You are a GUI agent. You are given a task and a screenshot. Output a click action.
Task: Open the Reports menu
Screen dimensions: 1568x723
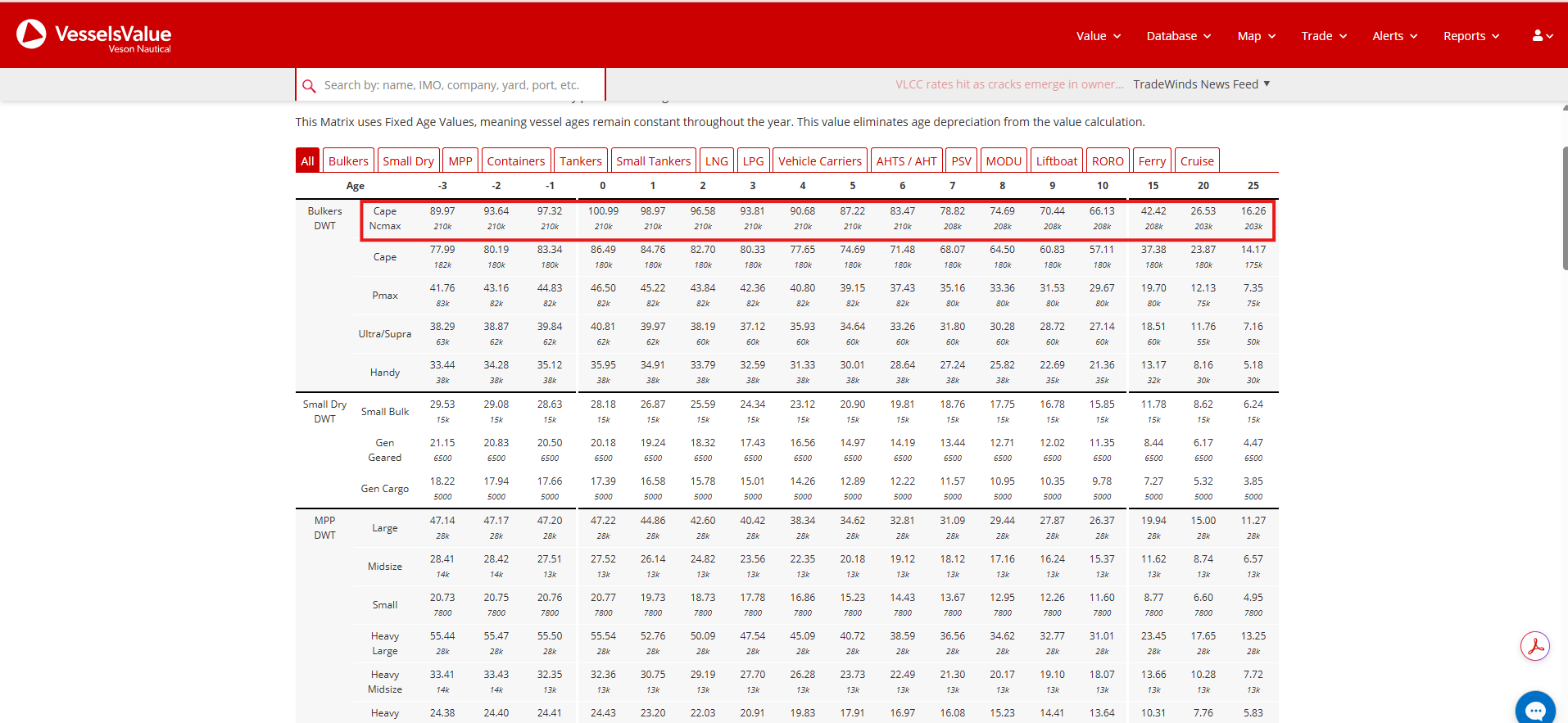click(1471, 36)
